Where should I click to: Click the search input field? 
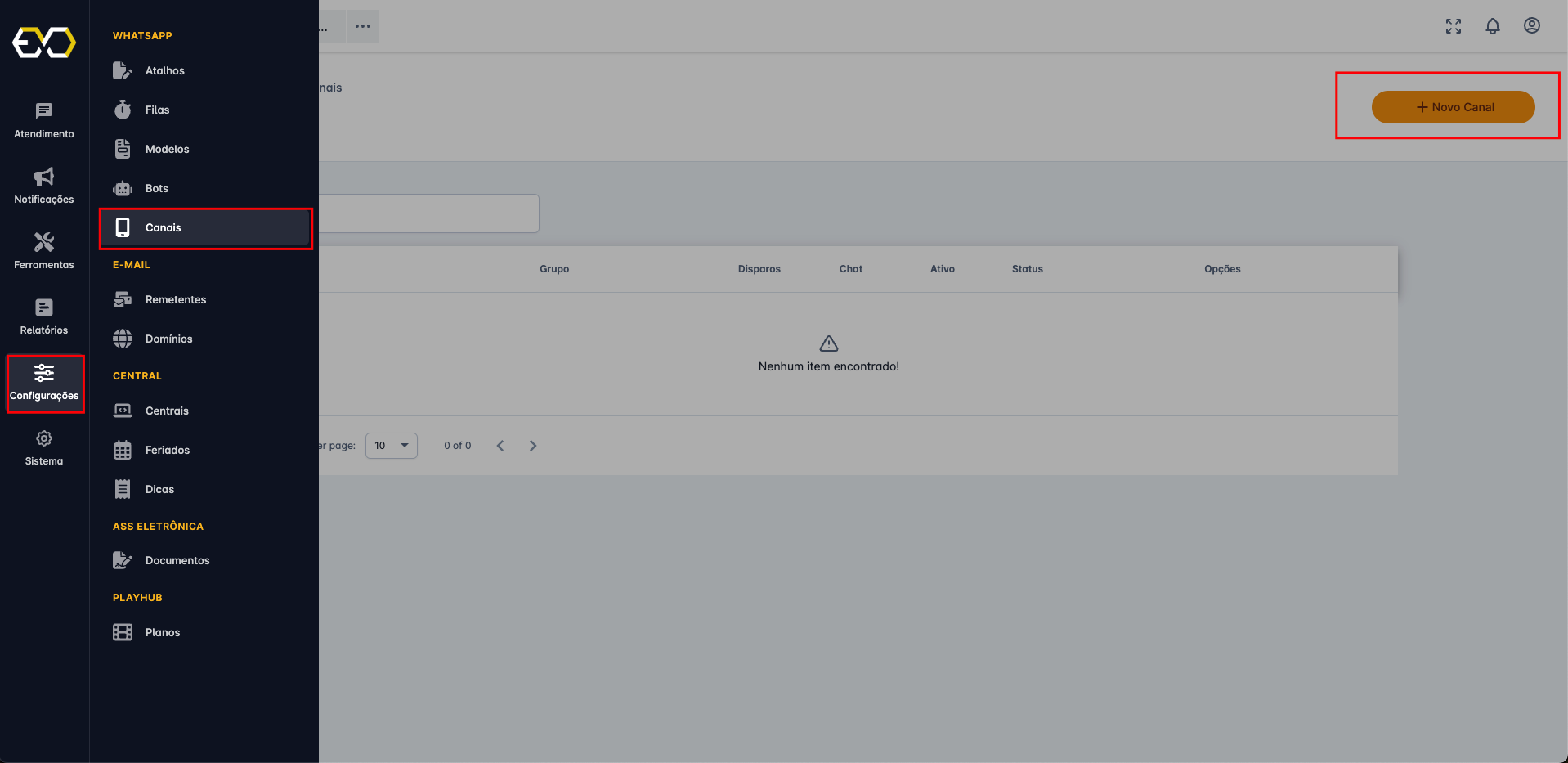(x=428, y=213)
